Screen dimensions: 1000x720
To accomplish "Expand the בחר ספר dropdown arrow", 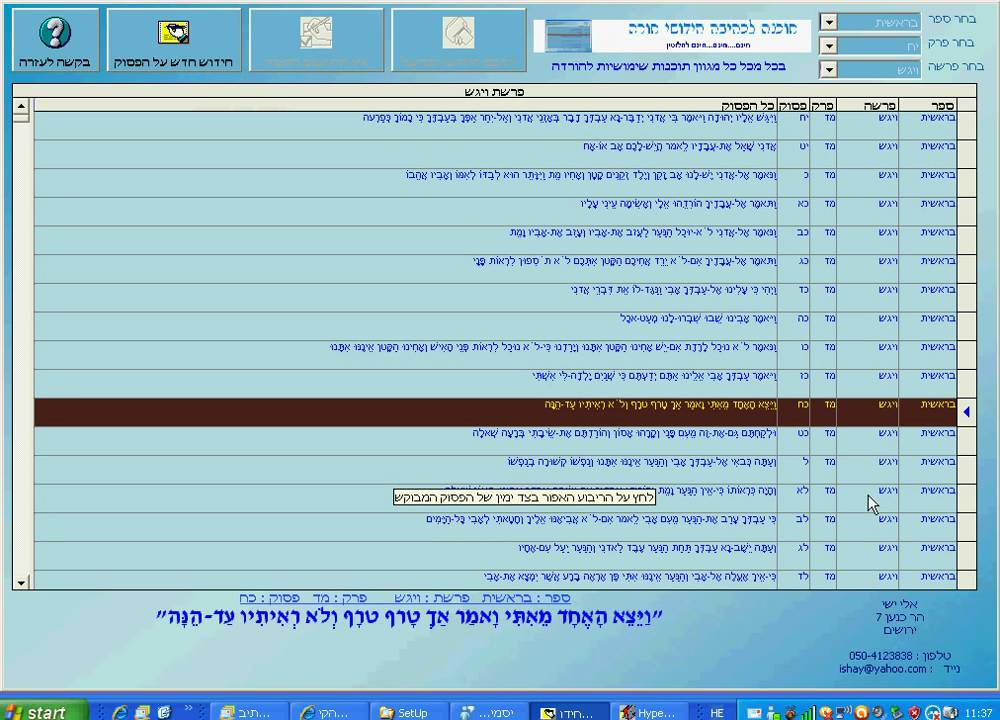I will pos(828,23).
